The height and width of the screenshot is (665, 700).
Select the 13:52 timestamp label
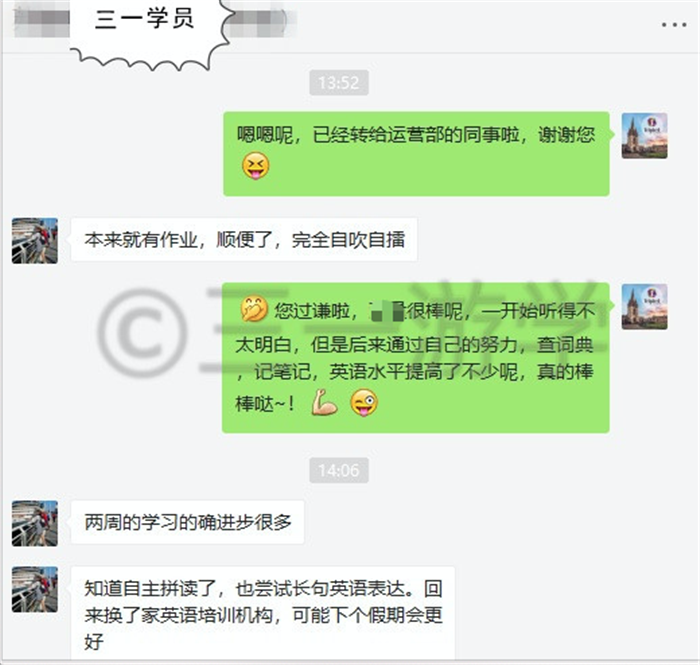point(339,83)
